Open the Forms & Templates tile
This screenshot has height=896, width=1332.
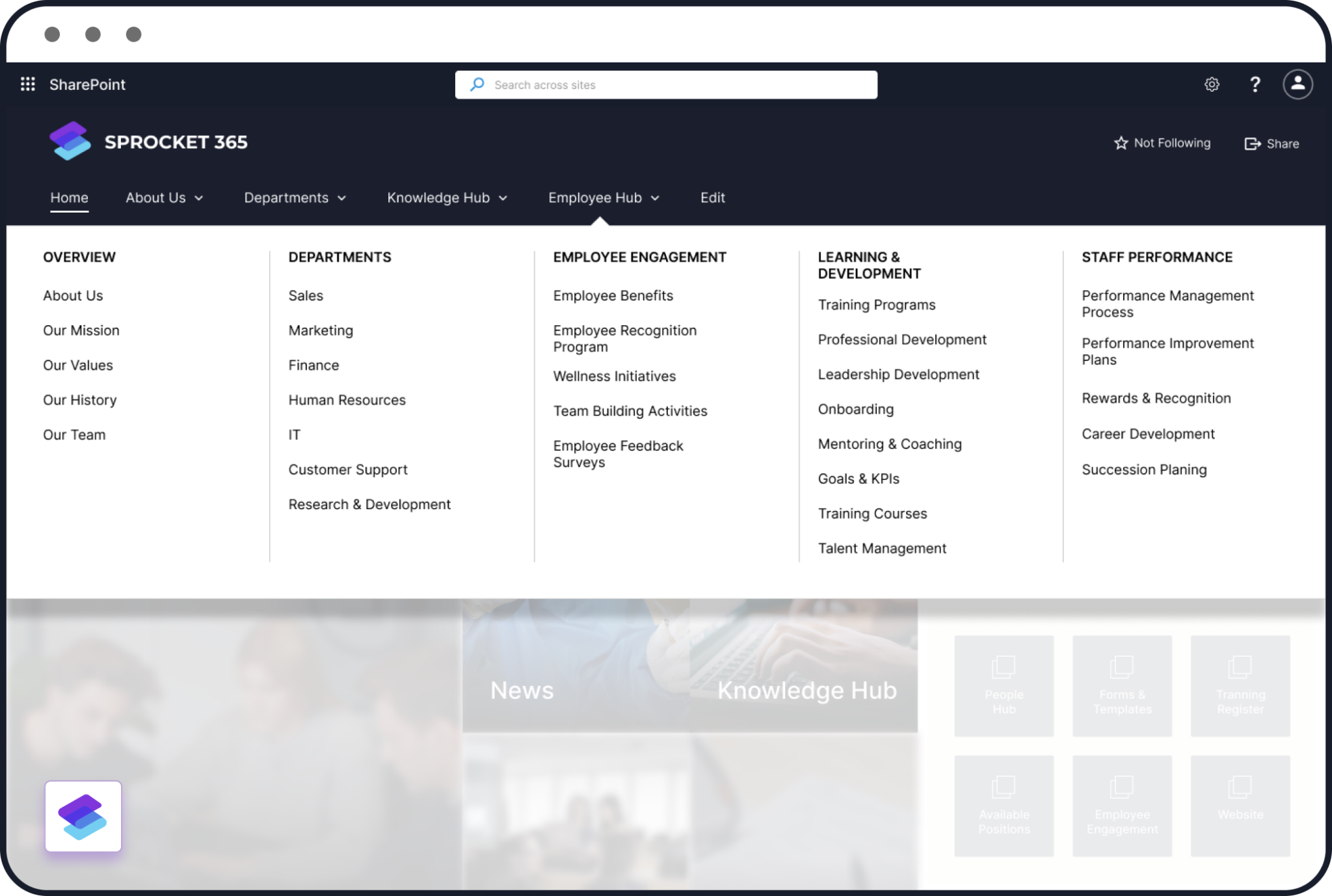[1121, 686]
